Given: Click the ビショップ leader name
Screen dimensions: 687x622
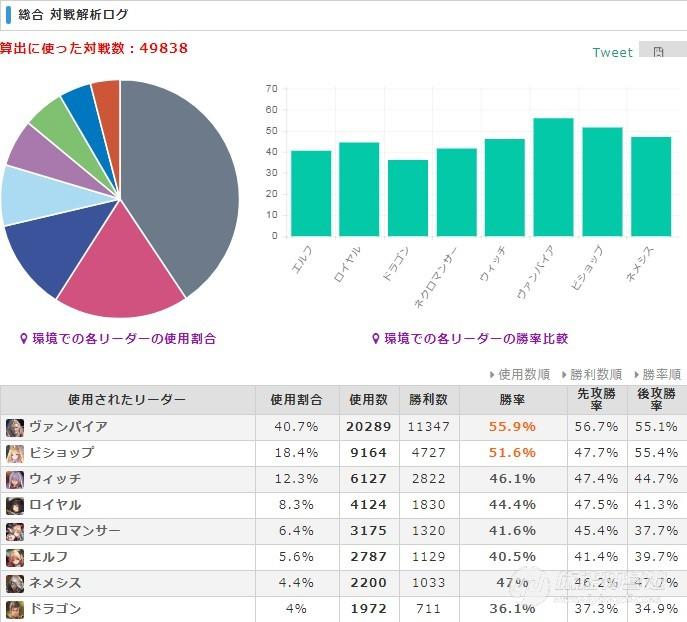Looking at the screenshot, I should pos(62,452).
